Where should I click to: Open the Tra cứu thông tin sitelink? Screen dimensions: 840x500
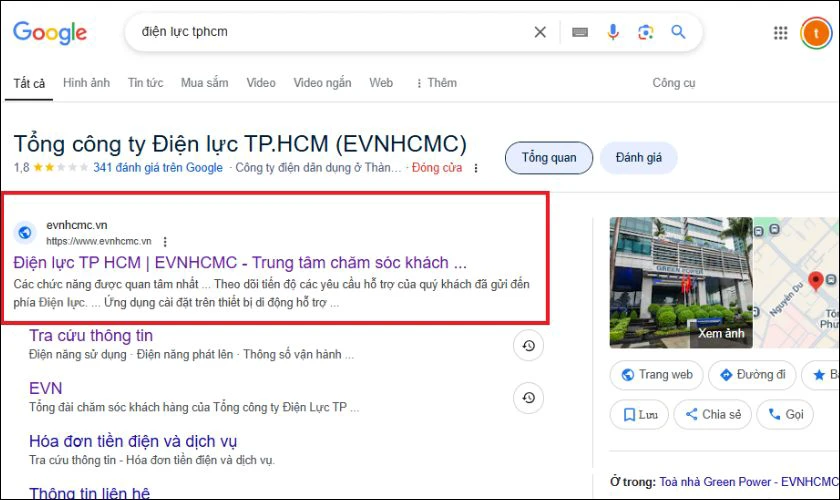[91, 335]
